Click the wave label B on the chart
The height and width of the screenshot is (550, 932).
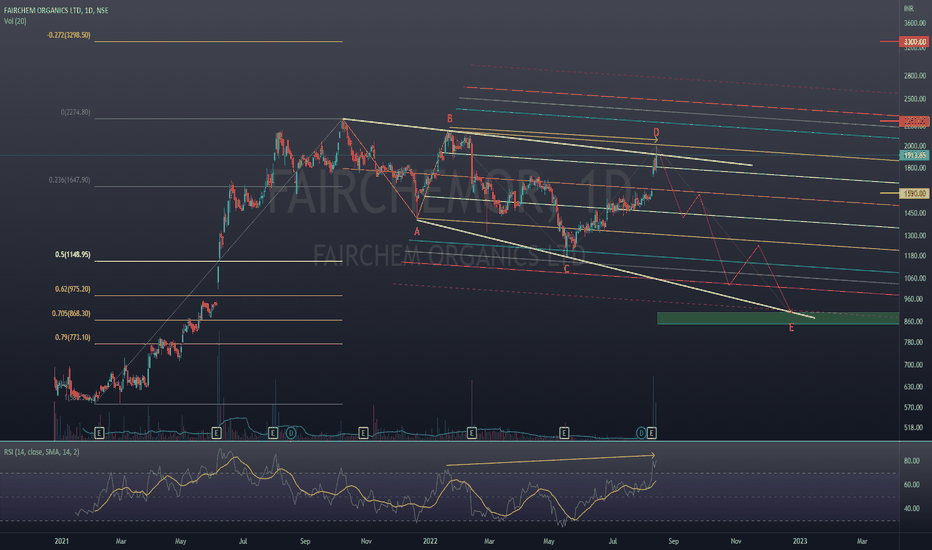pyautogui.click(x=450, y=119)
